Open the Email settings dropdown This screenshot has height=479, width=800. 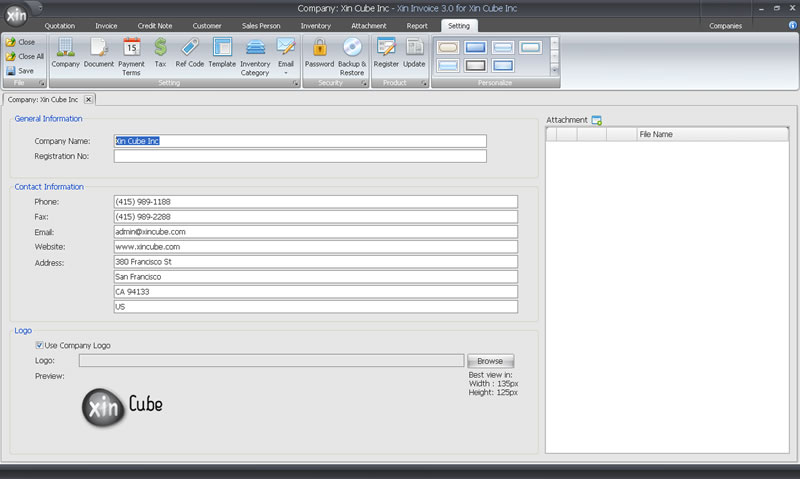tap(286, 56)
